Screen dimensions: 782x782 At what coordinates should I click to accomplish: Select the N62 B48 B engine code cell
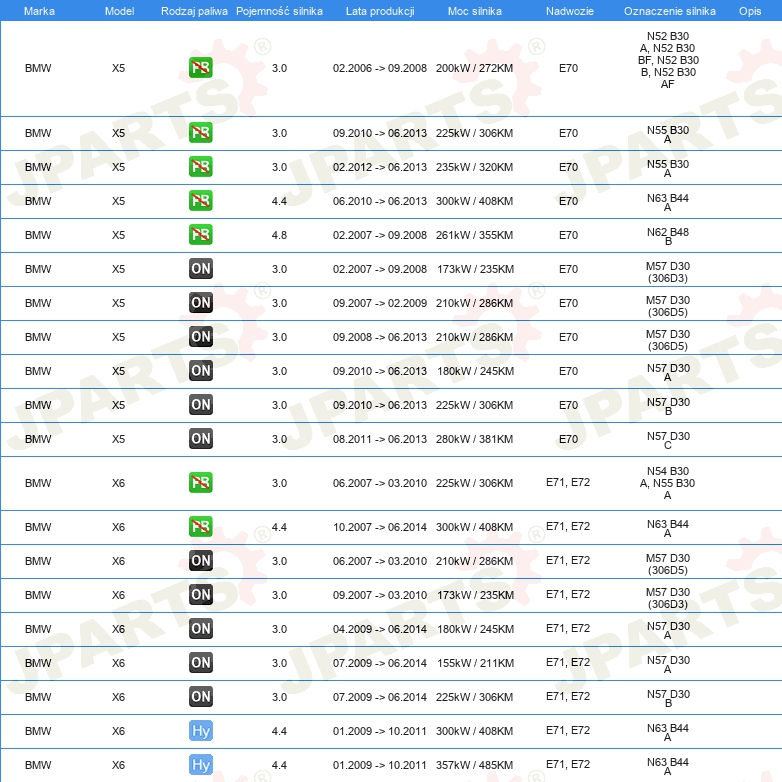(x=667, y=235)
